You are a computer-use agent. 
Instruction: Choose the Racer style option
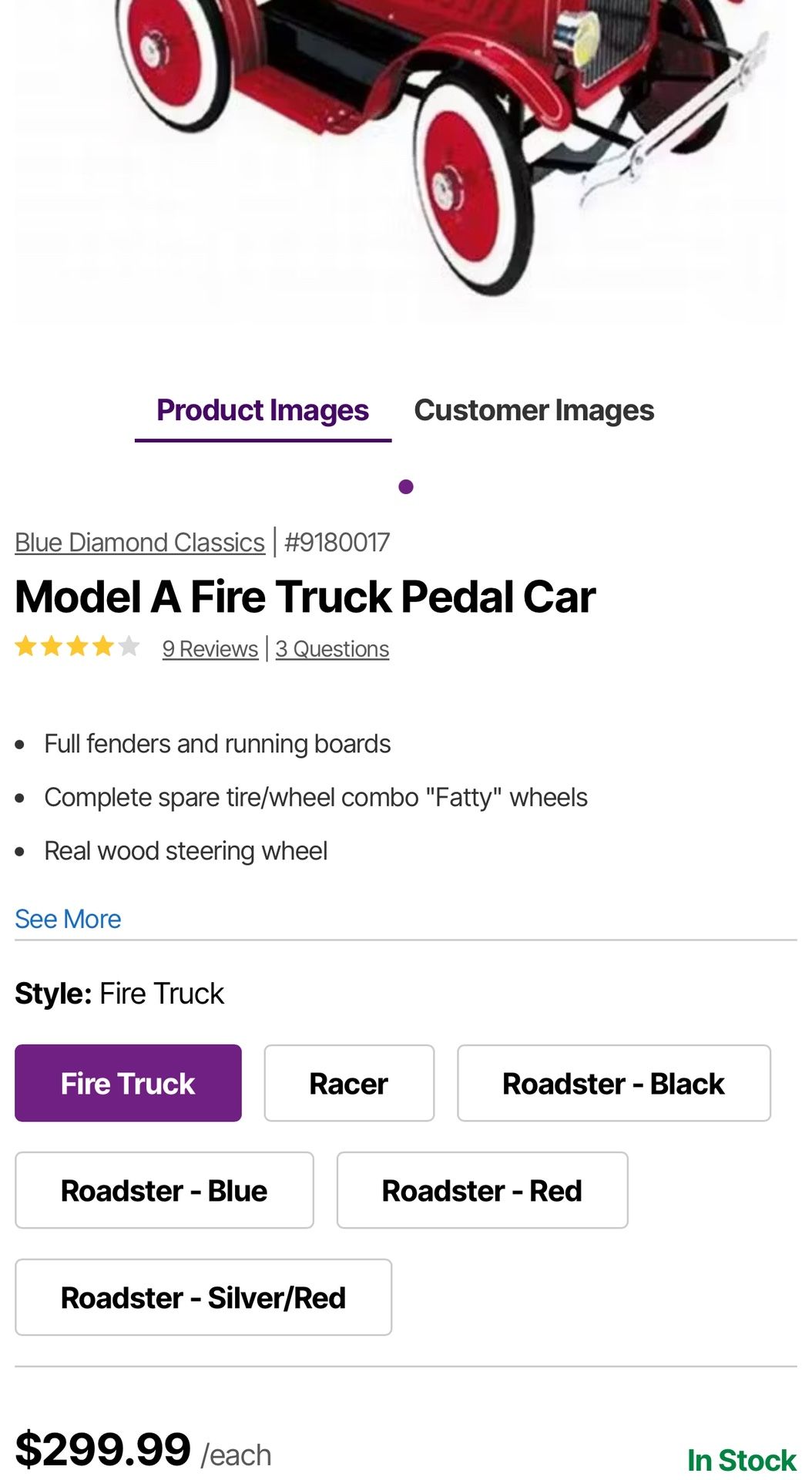pos(349,1083)
